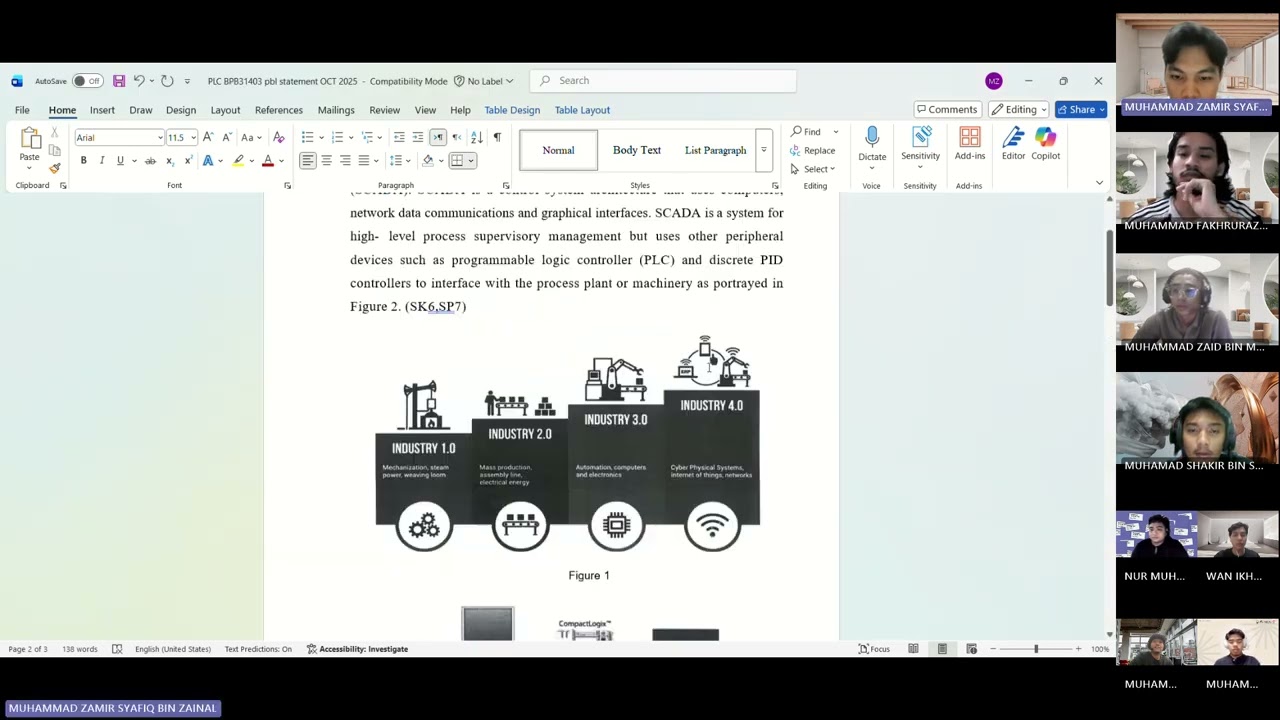1280x720 pixels.
Task: Open the Table Design tab
Action: tap(512, 110)
